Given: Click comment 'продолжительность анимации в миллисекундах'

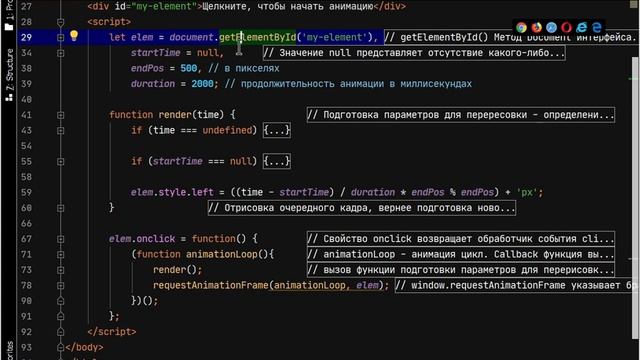Looking at the screenshot, I should pos(348,84).
